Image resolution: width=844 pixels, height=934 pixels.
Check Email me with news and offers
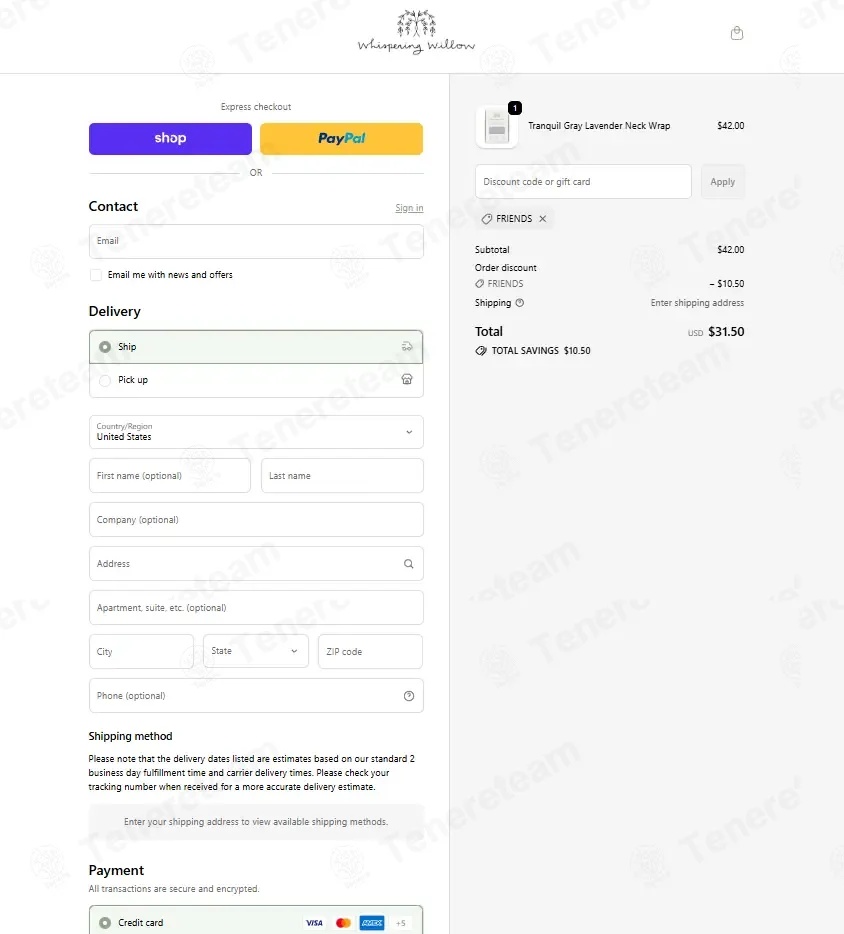(96, 275)
